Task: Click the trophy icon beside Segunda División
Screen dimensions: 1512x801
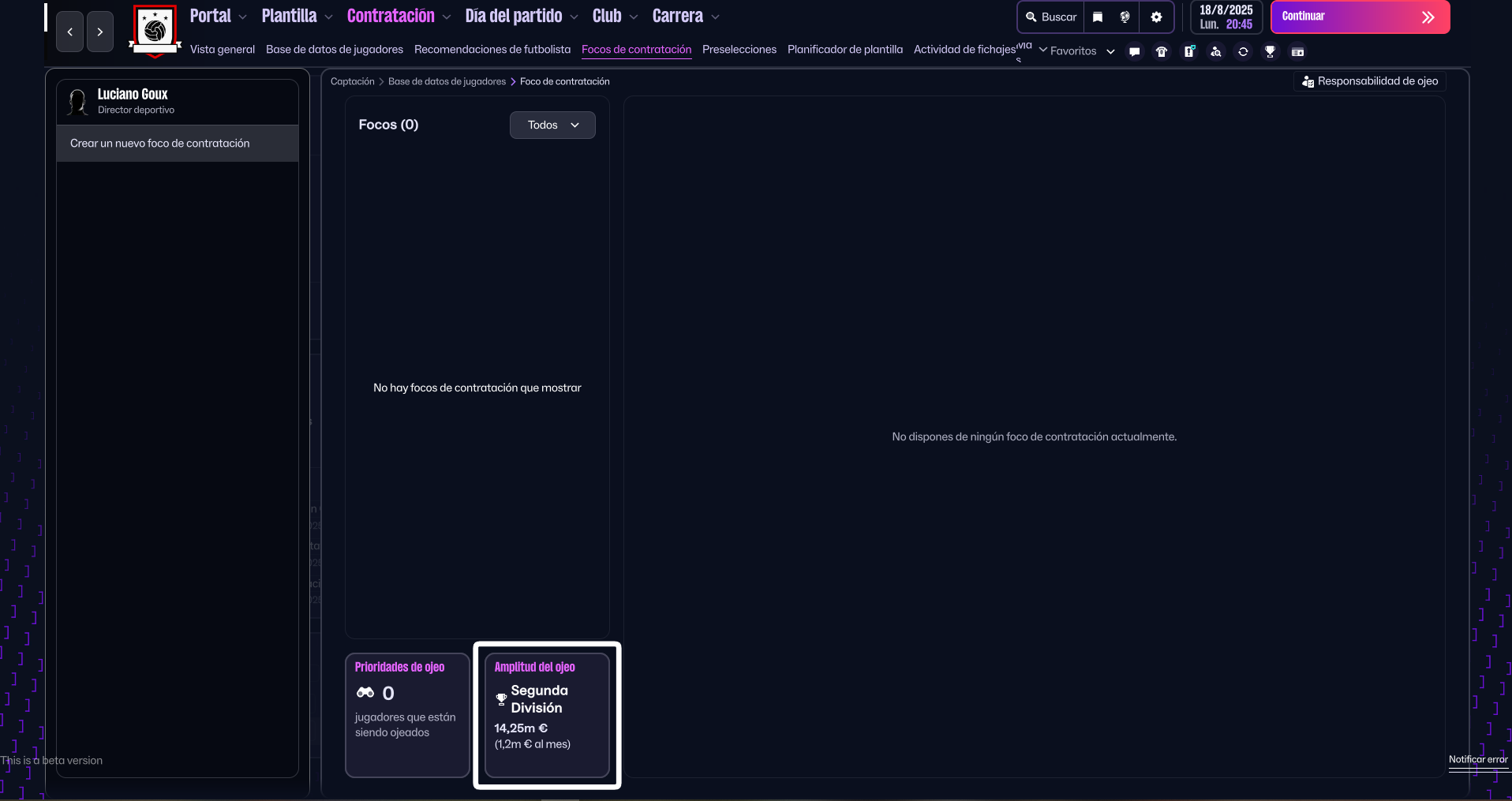Action: click(x=501, y=699)
